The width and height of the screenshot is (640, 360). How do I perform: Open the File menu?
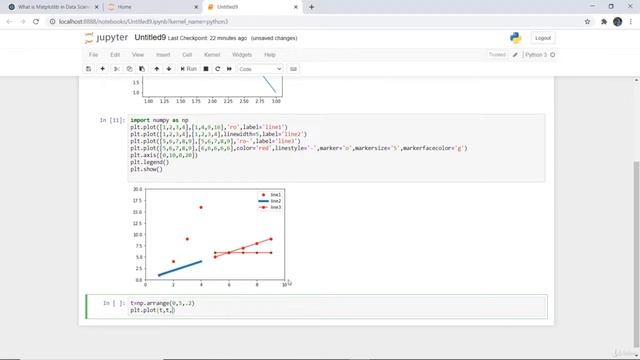[93, 55]
